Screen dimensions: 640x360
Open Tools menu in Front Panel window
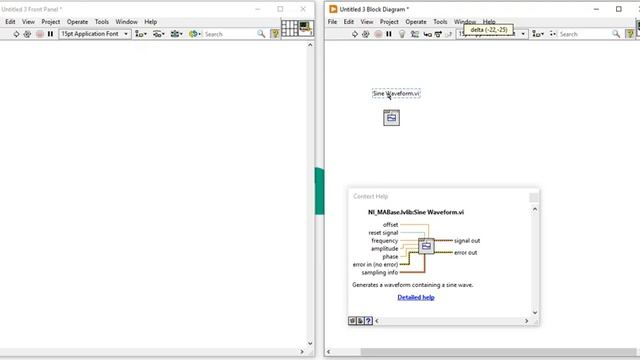tap(102, 22)
